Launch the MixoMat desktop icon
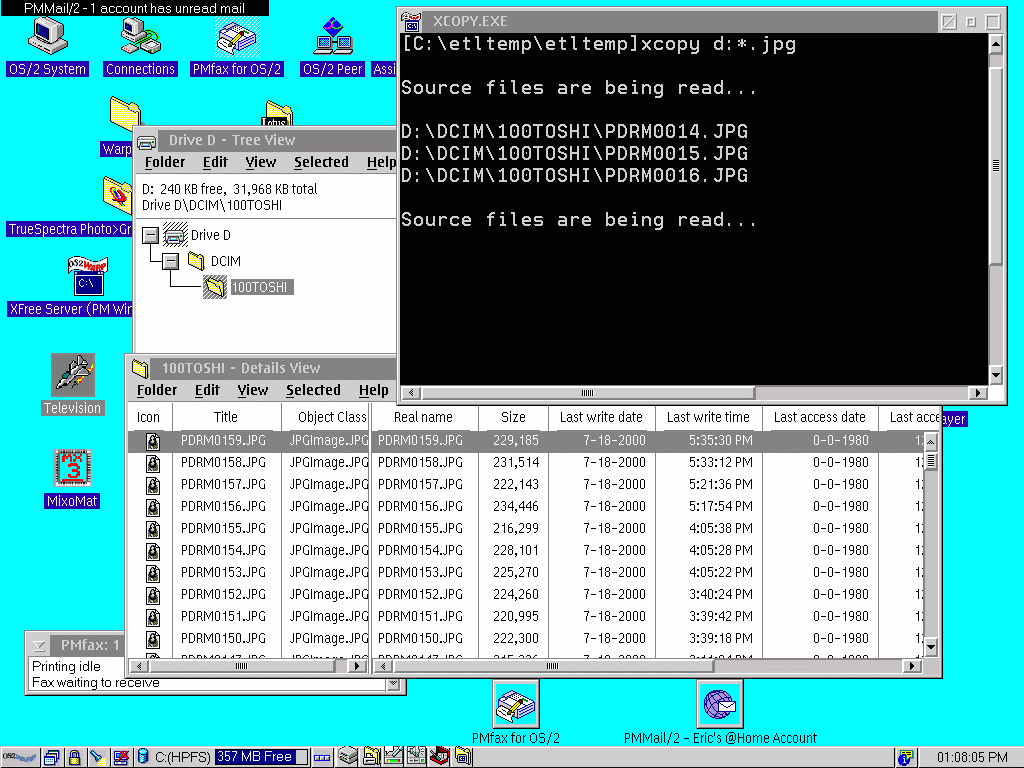Viewport: 1024px width, 768px height. pos(72,468)
